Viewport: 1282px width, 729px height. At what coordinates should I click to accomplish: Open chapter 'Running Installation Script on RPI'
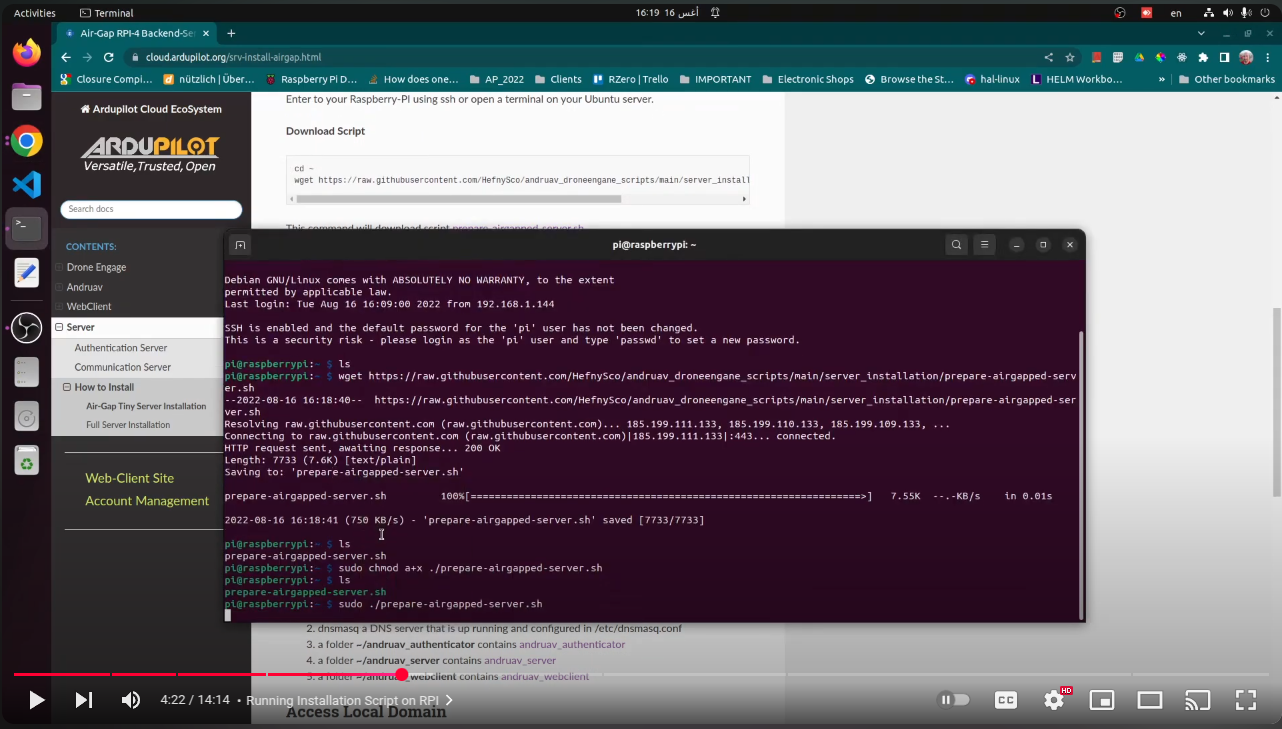349,700
